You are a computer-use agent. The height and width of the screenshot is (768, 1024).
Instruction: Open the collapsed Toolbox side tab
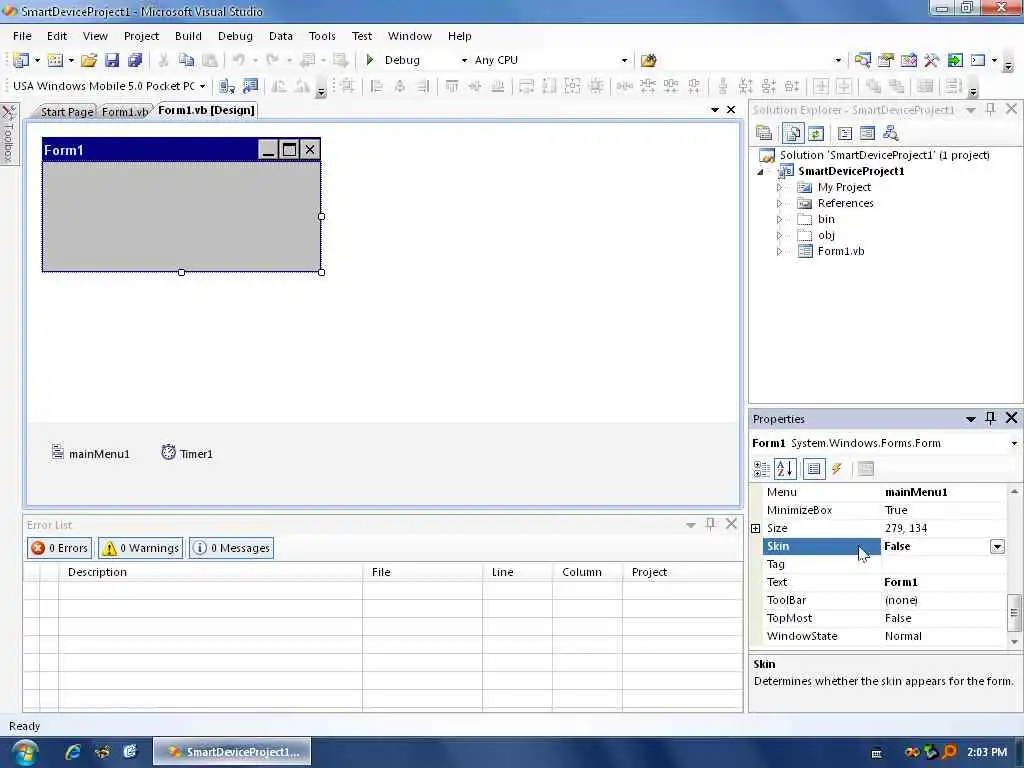[9, 135]
